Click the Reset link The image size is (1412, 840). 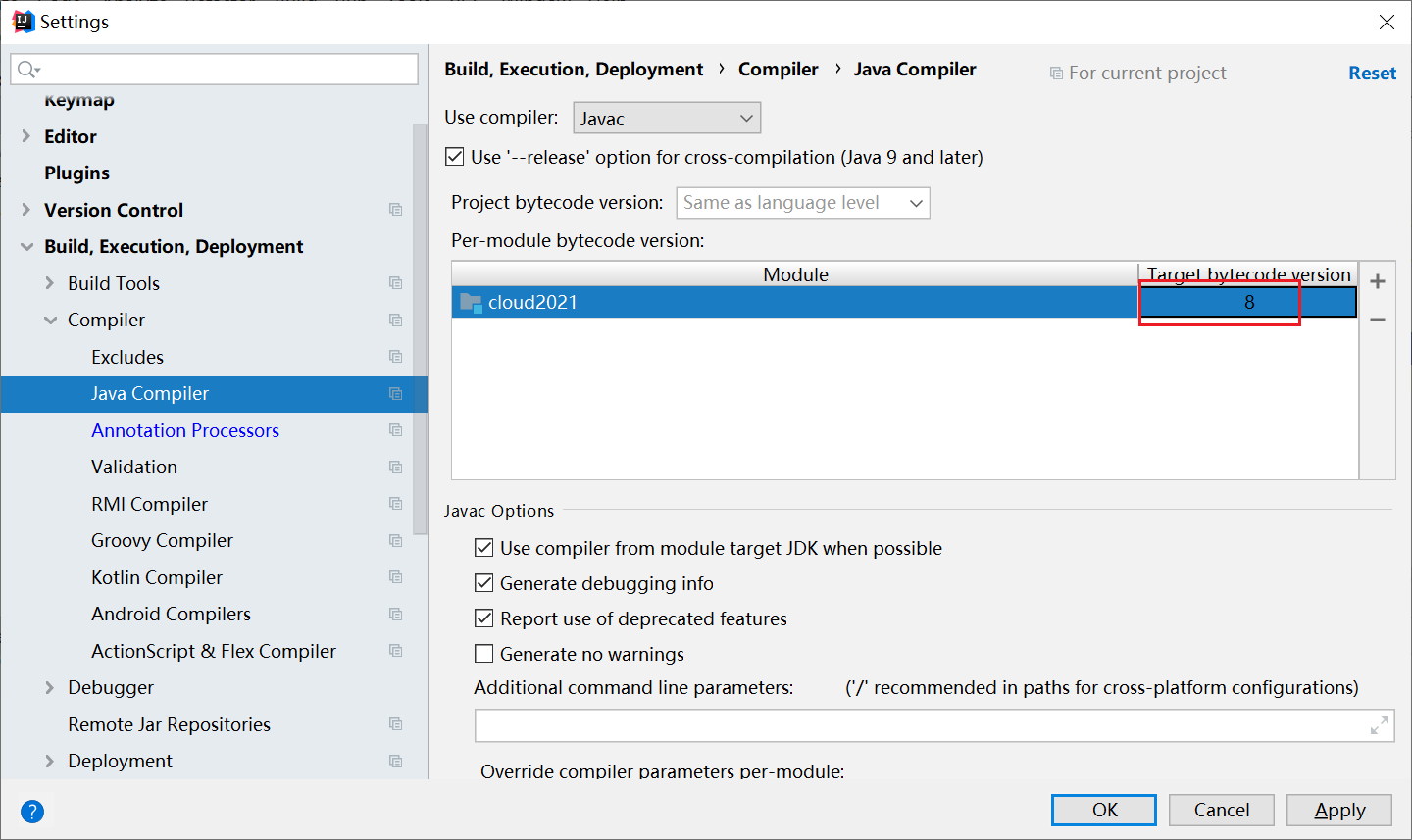tap(1372, 73)
